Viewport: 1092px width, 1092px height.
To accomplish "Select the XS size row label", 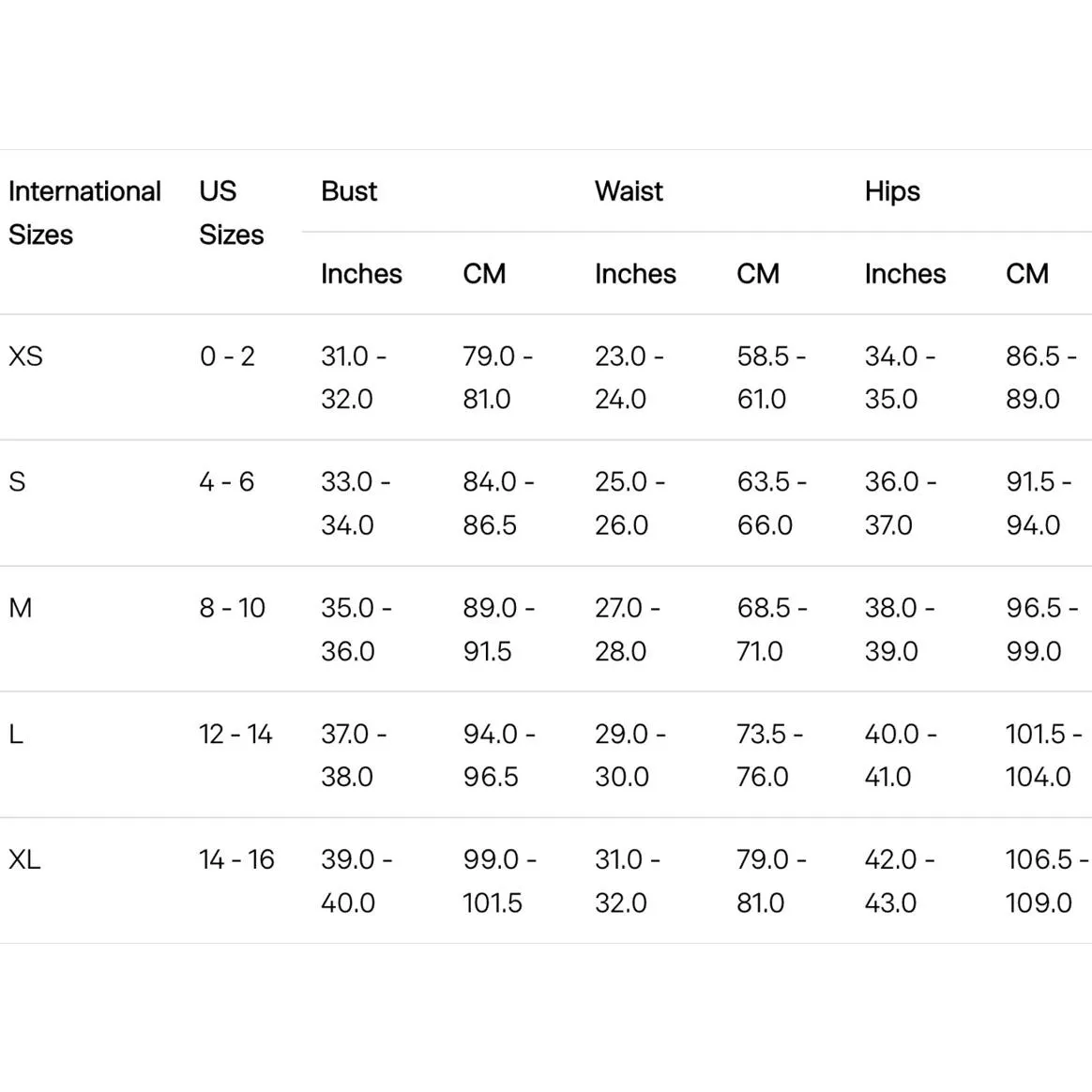I will coord(25,356).
